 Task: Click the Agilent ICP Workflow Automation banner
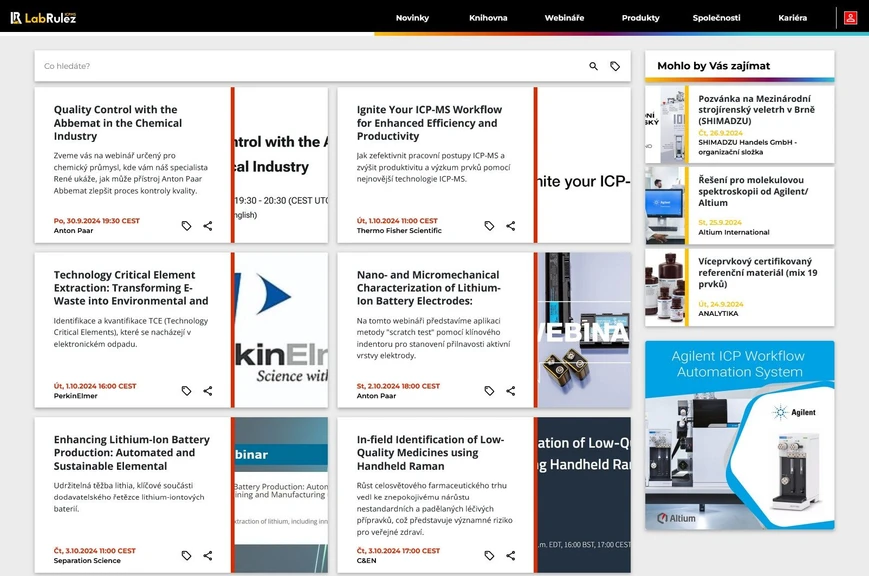739,435
